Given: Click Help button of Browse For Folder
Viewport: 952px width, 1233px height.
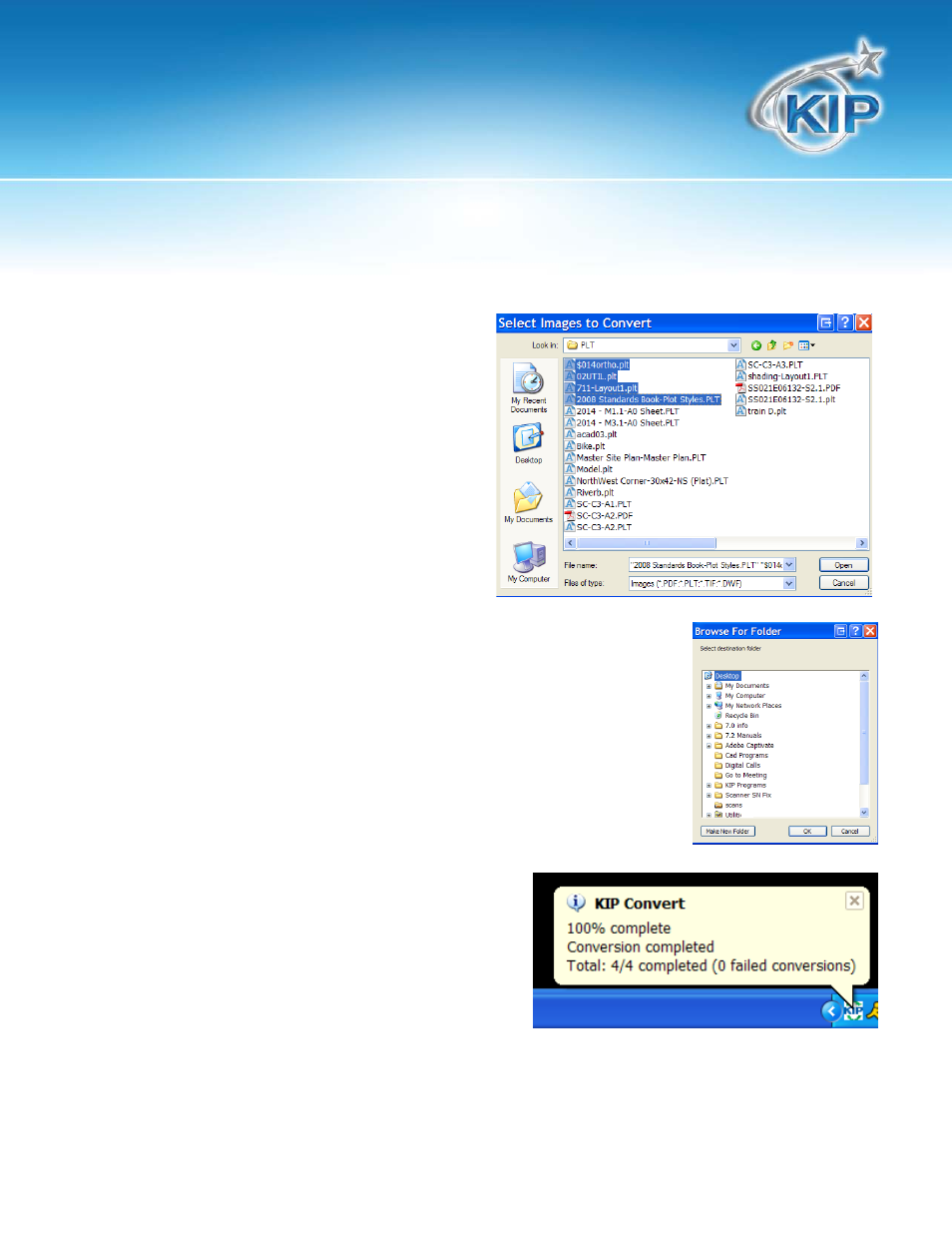Looking at the screenshot, I should coord(855,631).
